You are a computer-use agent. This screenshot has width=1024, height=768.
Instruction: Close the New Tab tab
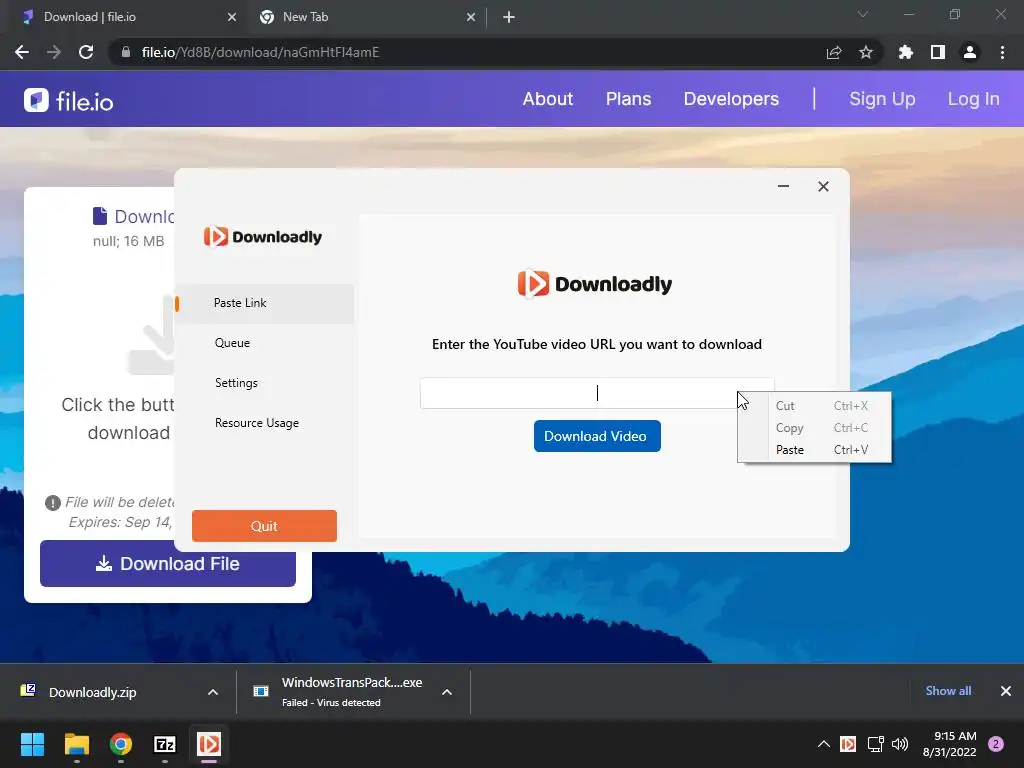471,17
